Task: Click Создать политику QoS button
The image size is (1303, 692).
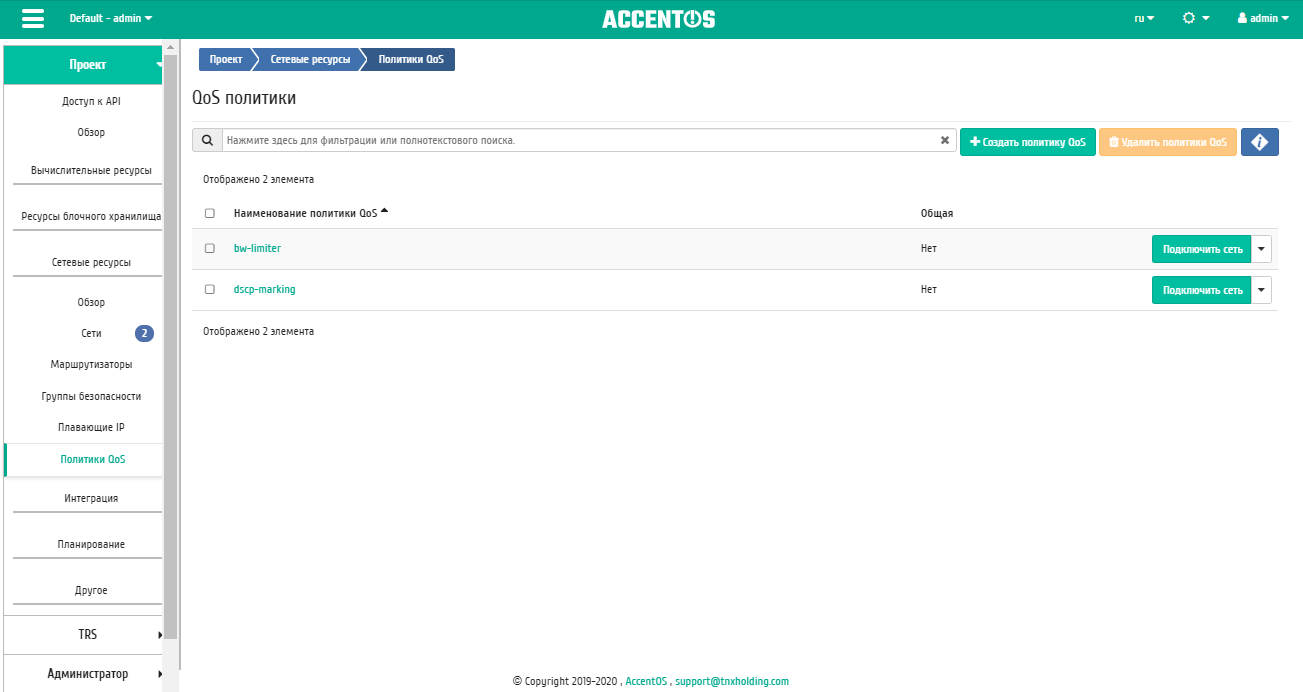Action: click(x=1028, y=142)
